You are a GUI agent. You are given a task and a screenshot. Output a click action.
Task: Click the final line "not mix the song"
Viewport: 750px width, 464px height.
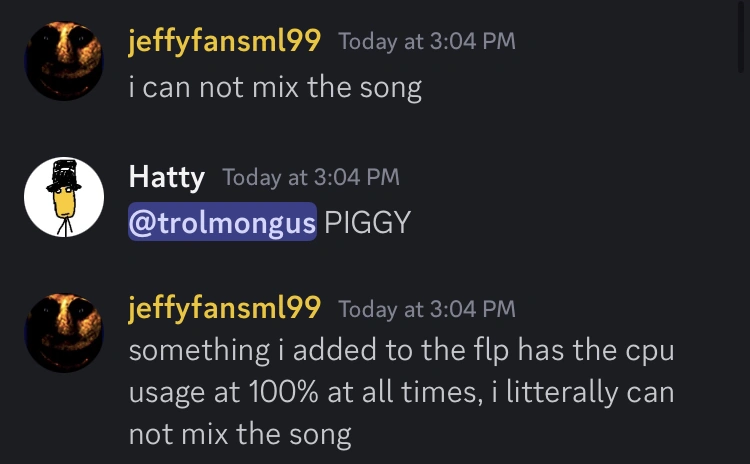tap(240, 435)
